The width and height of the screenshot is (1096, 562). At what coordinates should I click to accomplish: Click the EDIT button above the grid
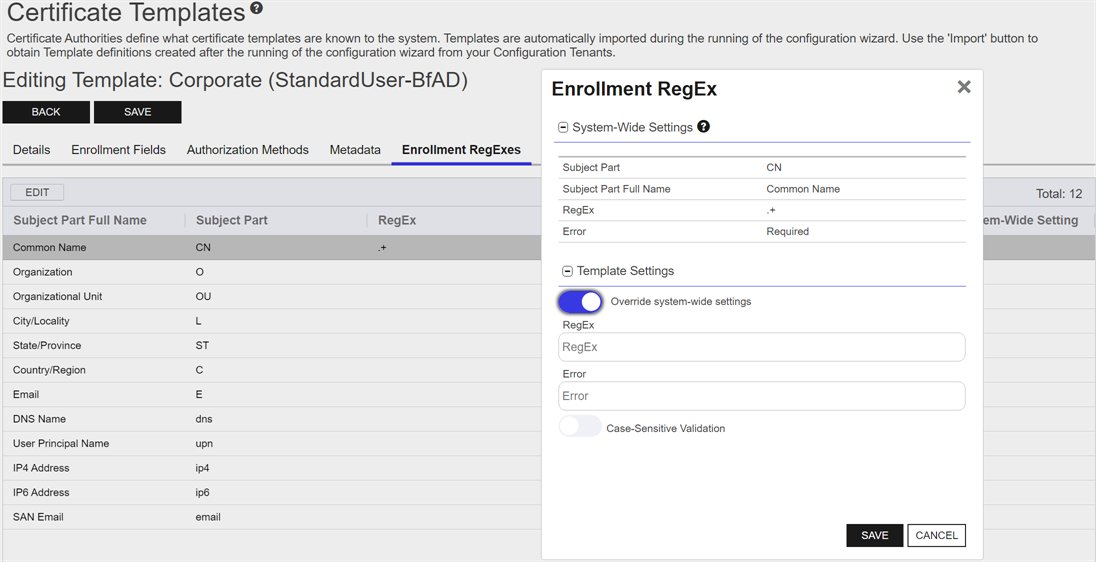(x=37, y=192)
